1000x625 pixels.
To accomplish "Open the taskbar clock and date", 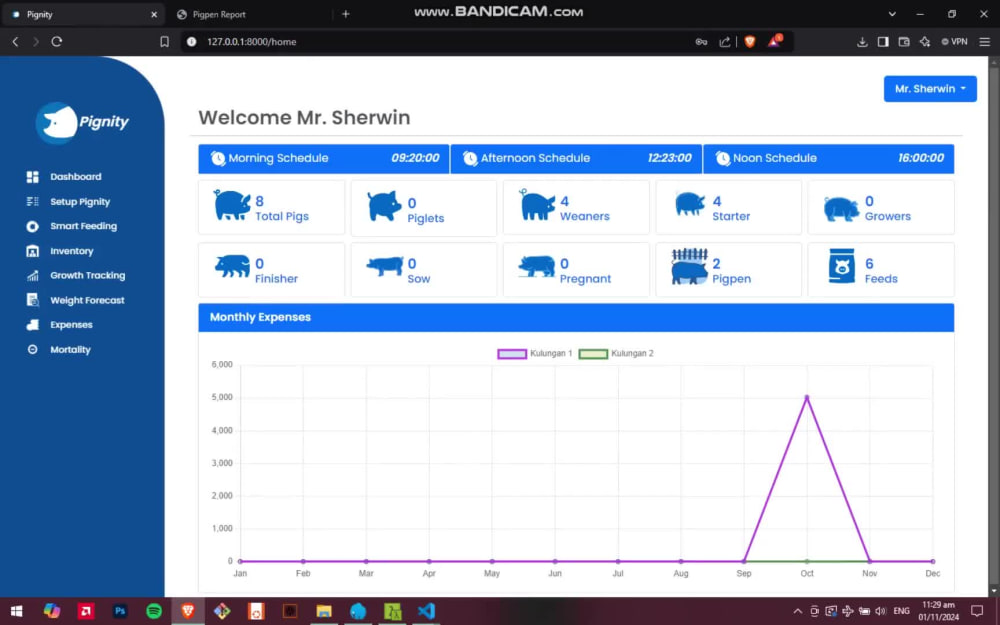I will pyautogui.click(x=939, y=611).
